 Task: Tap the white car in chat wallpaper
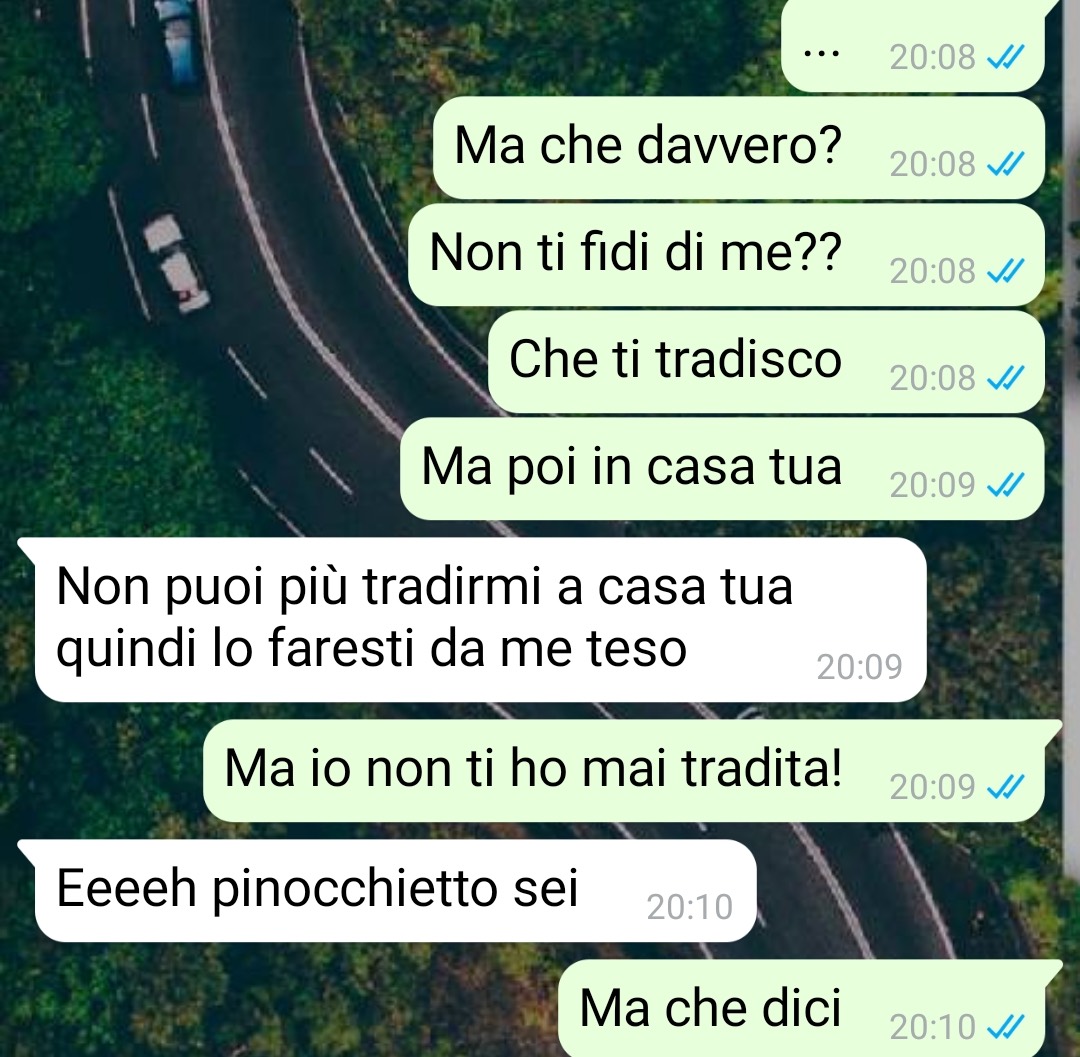pyautogui.click(x=176, y=262)
